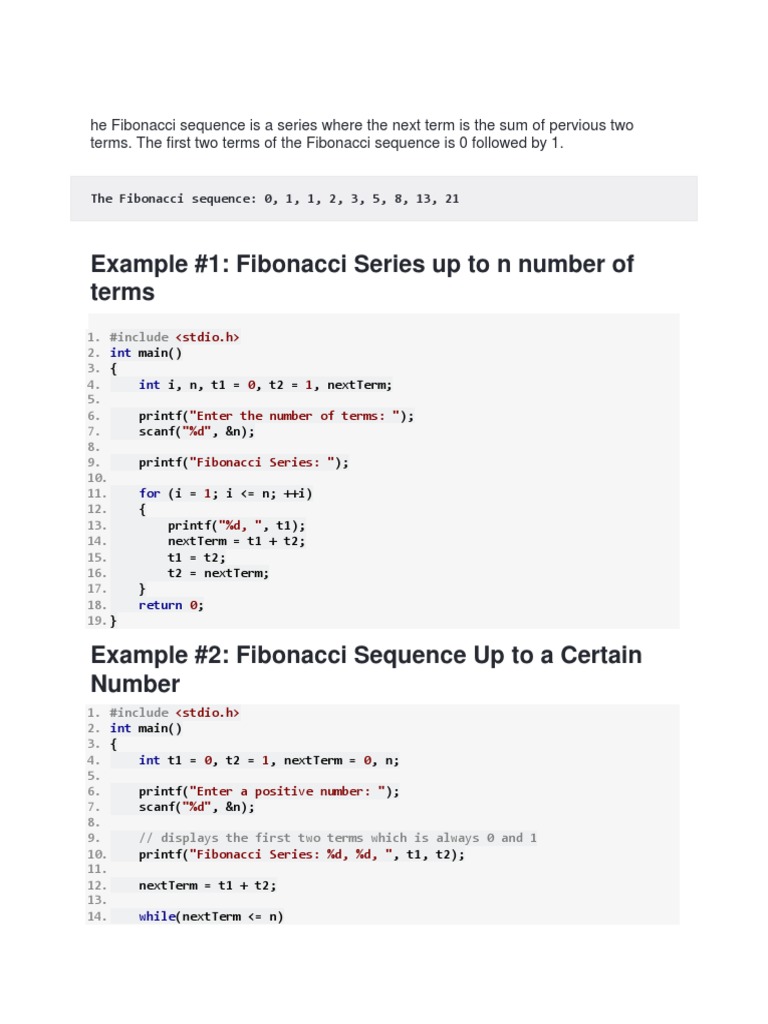Click the "t2 = nextTerm;" line
Viewport: 768px width, 1024px height.
(219, 573)
